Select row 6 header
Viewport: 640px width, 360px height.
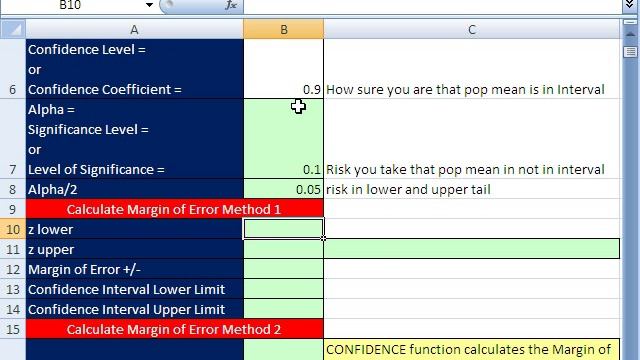[13, 69]
